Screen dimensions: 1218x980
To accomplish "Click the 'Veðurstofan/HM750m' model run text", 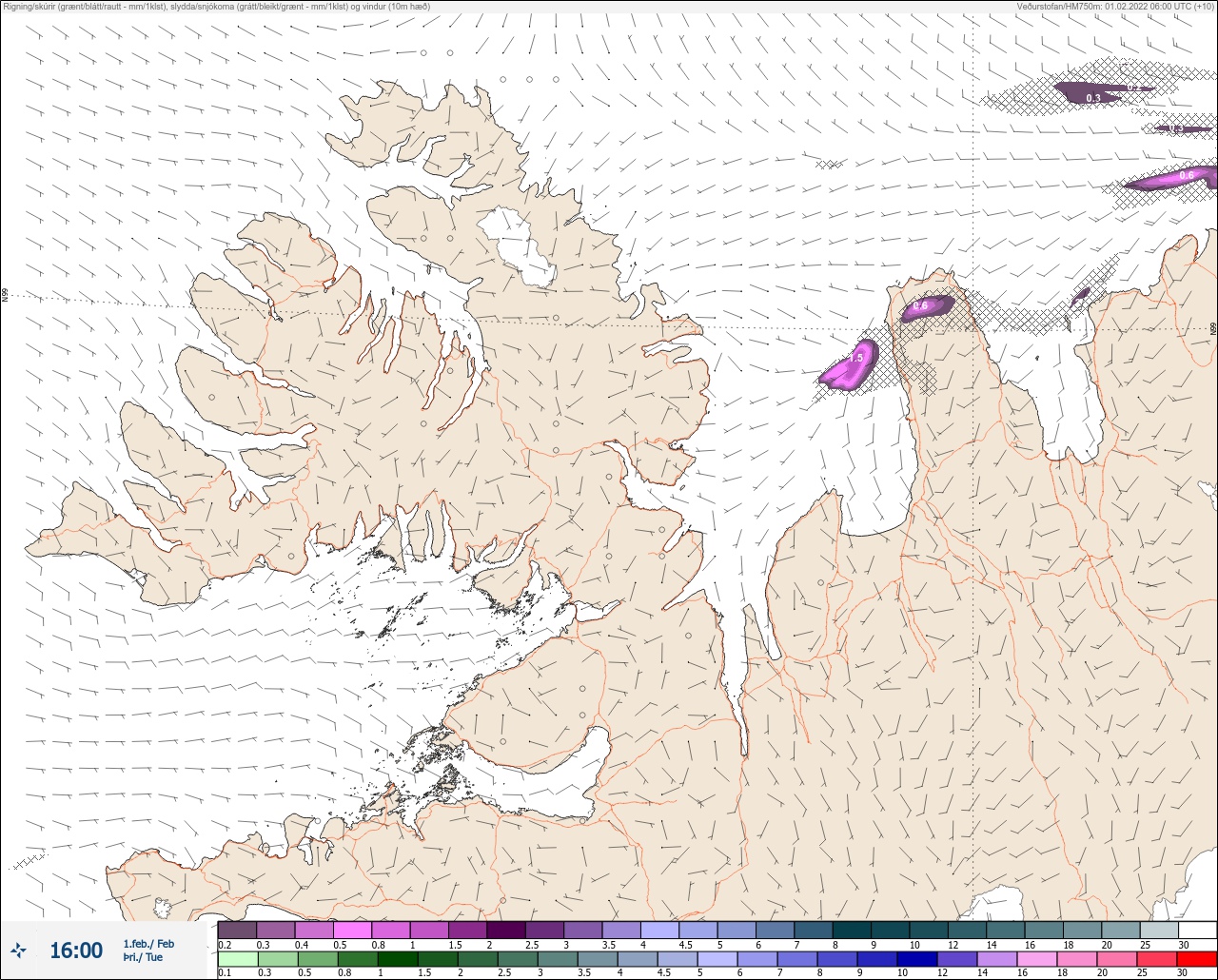I will (x=1116, y=7).
